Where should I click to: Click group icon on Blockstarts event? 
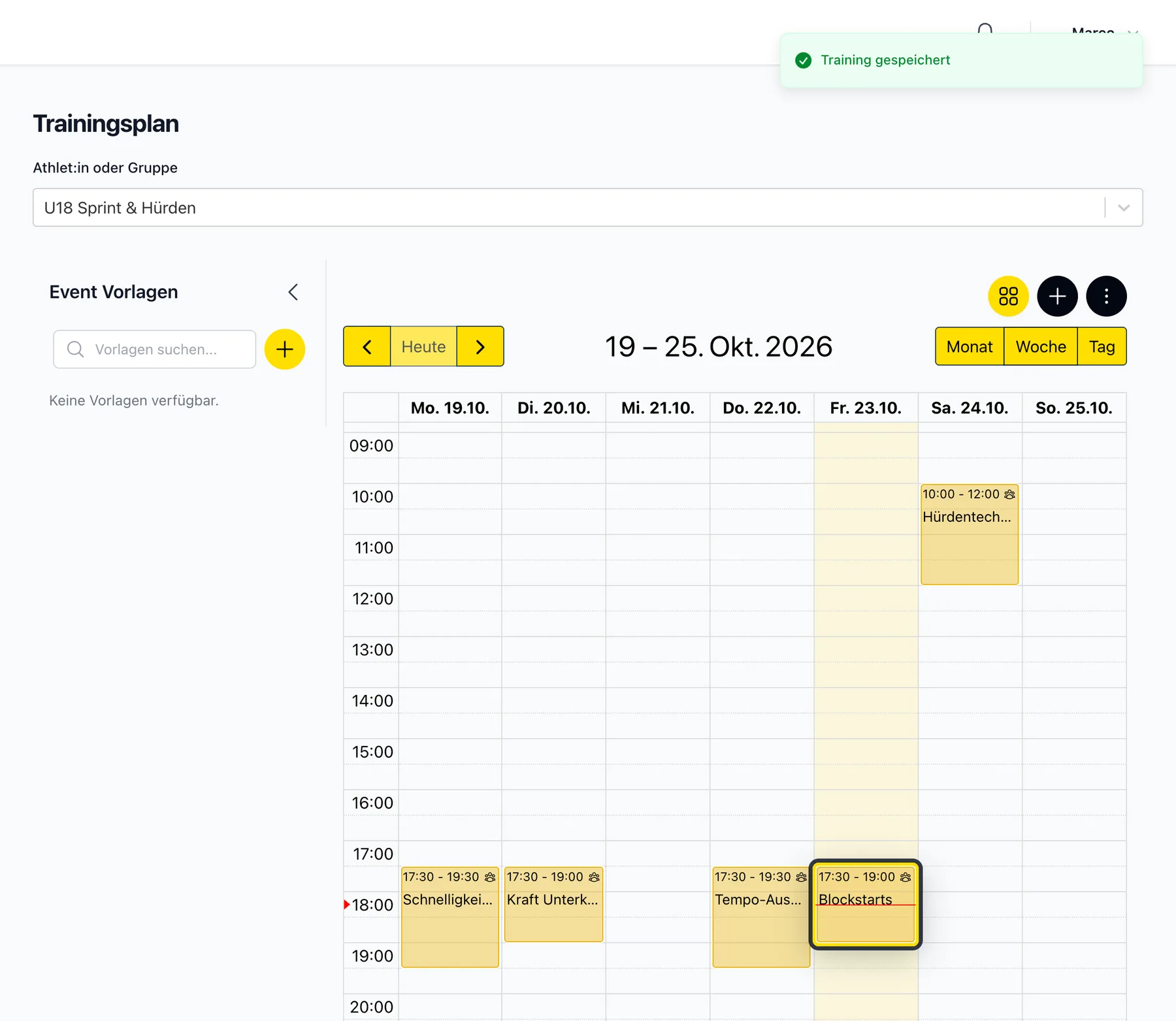click(x=906, y=877)
